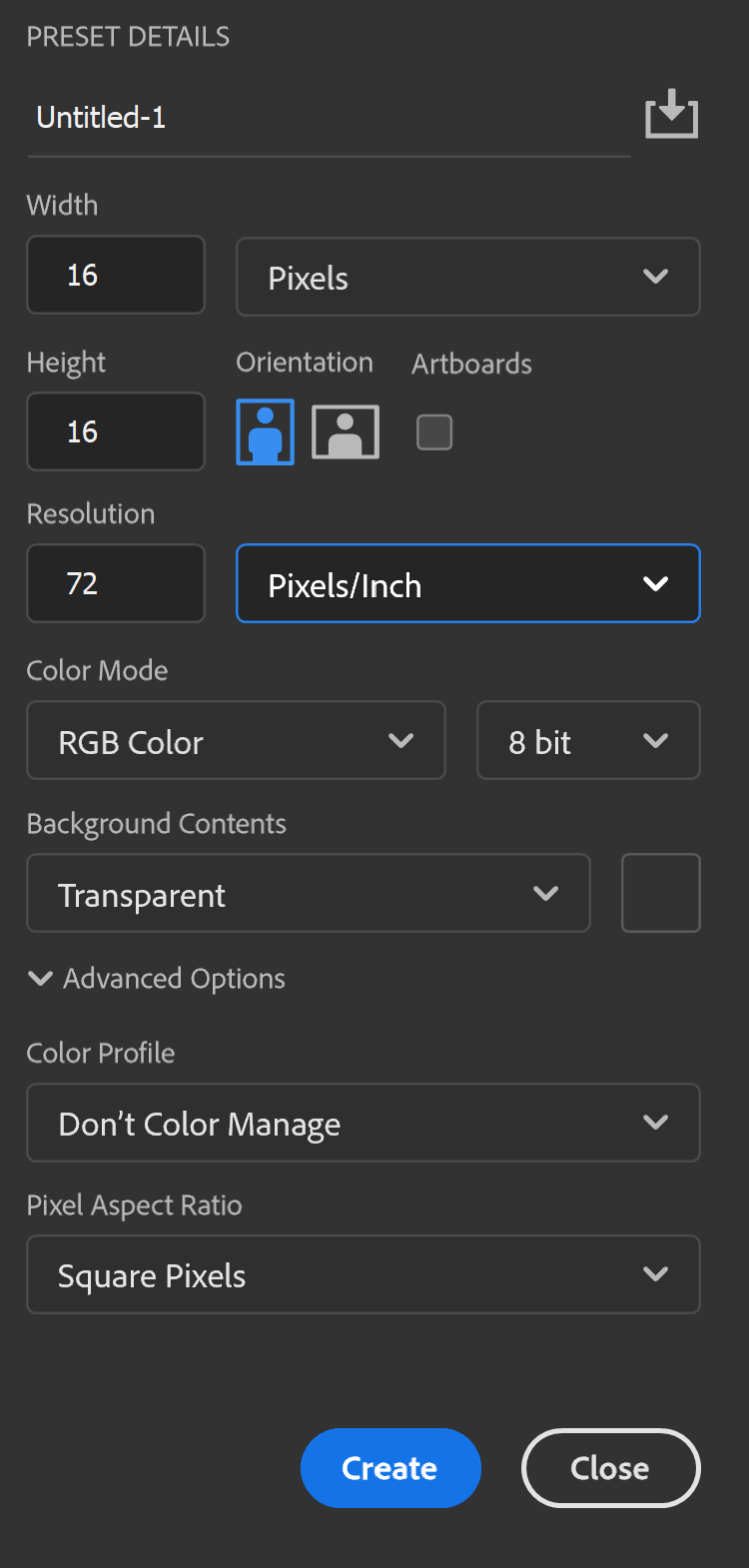Viewport: 749px width, 1568px height.
Task: Open the 8 bit depth dropdown
Action: [x=588, y=741]
